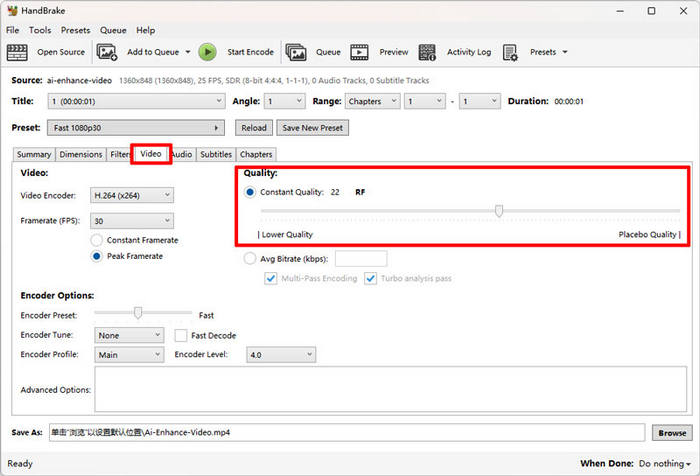Click the Constant Quality slider handle
This screenshot has width=700, height=476.
(x=499, y=210)
